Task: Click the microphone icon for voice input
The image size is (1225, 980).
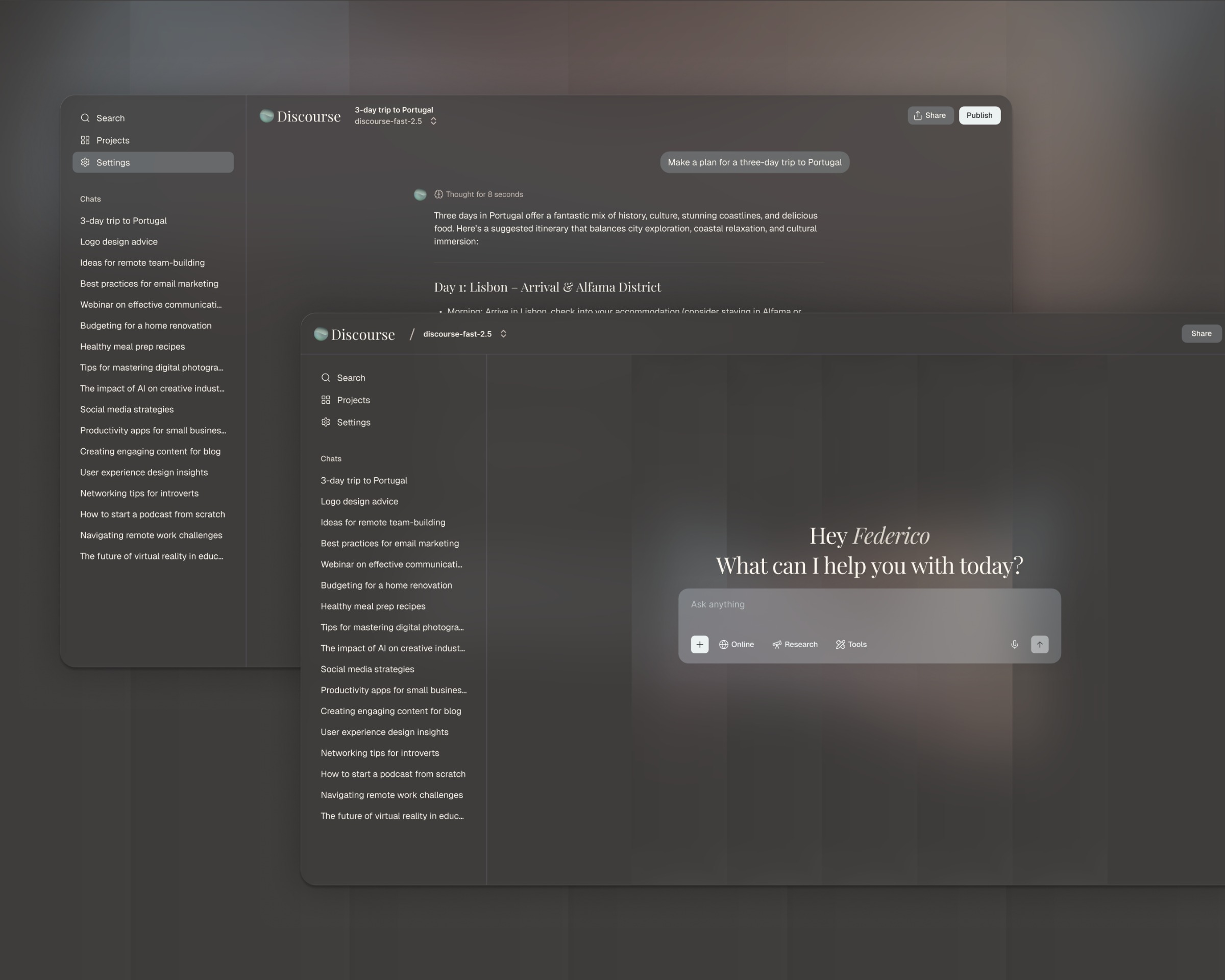Action: 1014,644
